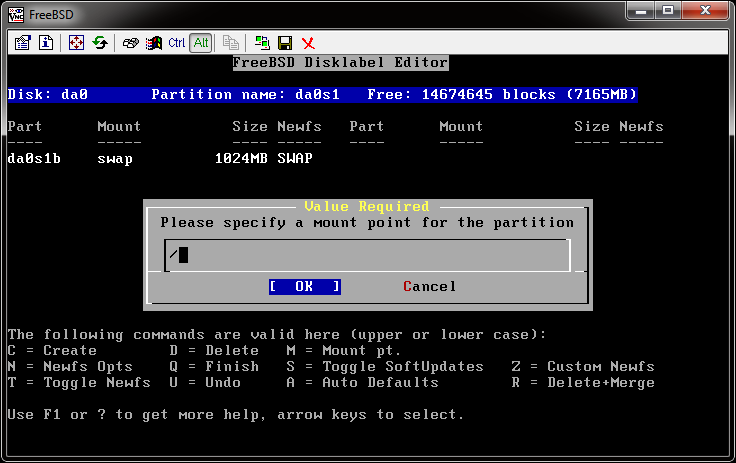Click "Disk: da0" in header bar
736x463 pixels.
tap(48, 94)
